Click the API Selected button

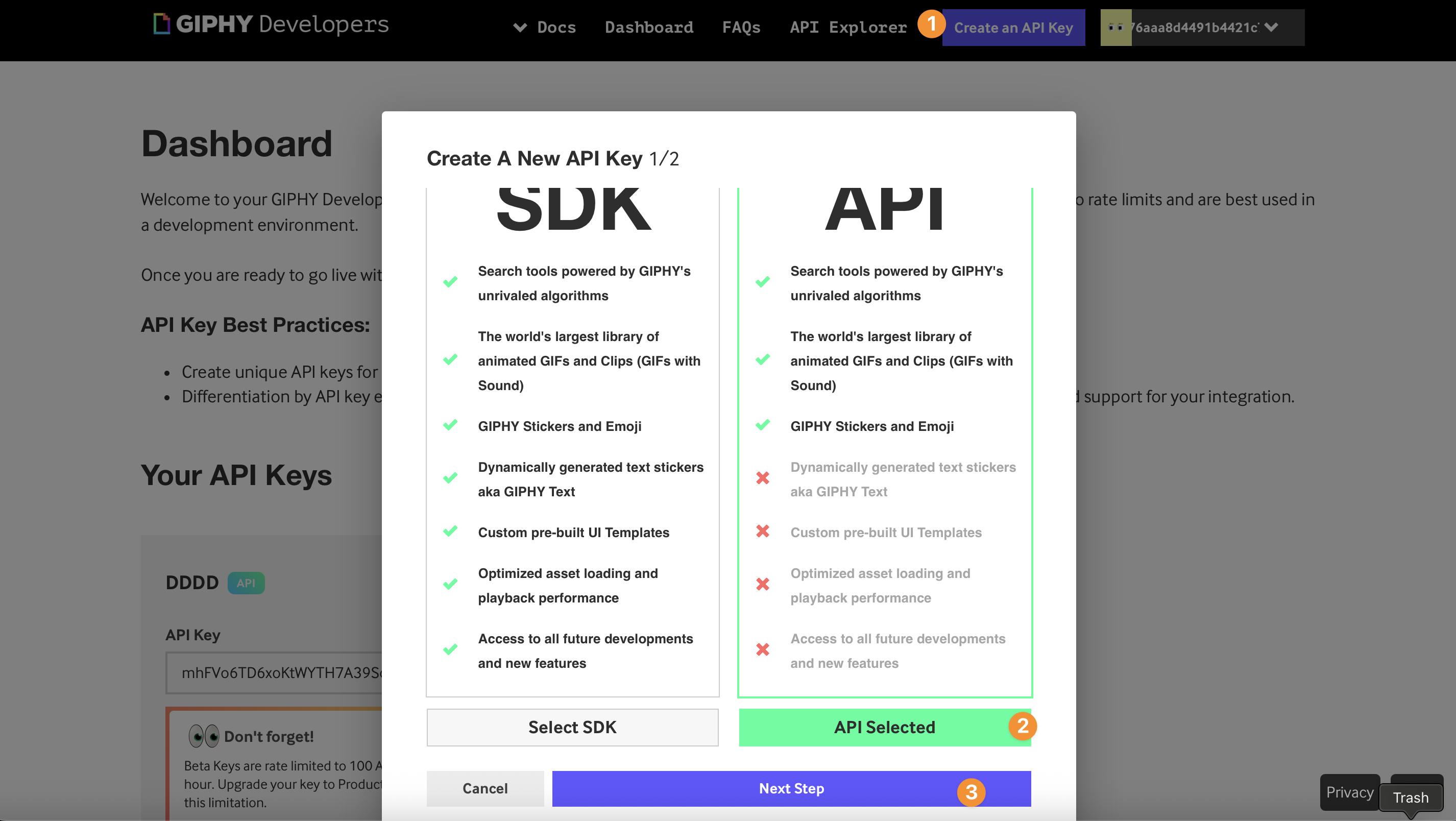pos(885,727)
